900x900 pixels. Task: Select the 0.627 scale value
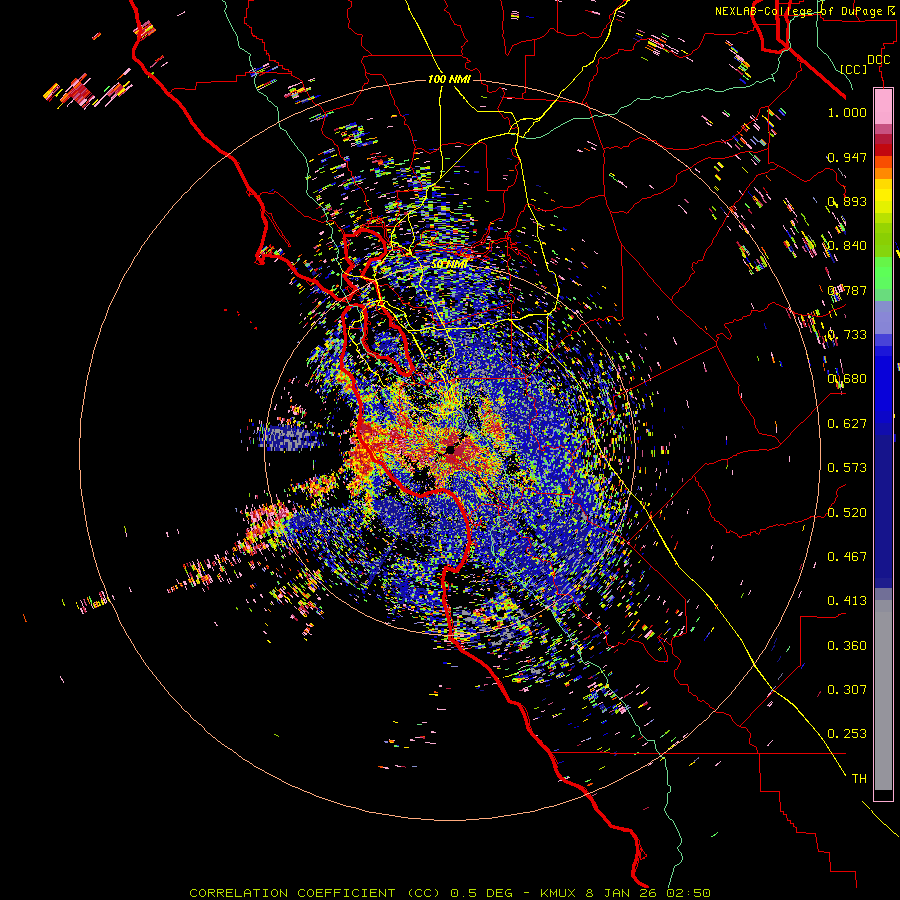(847, 424)
